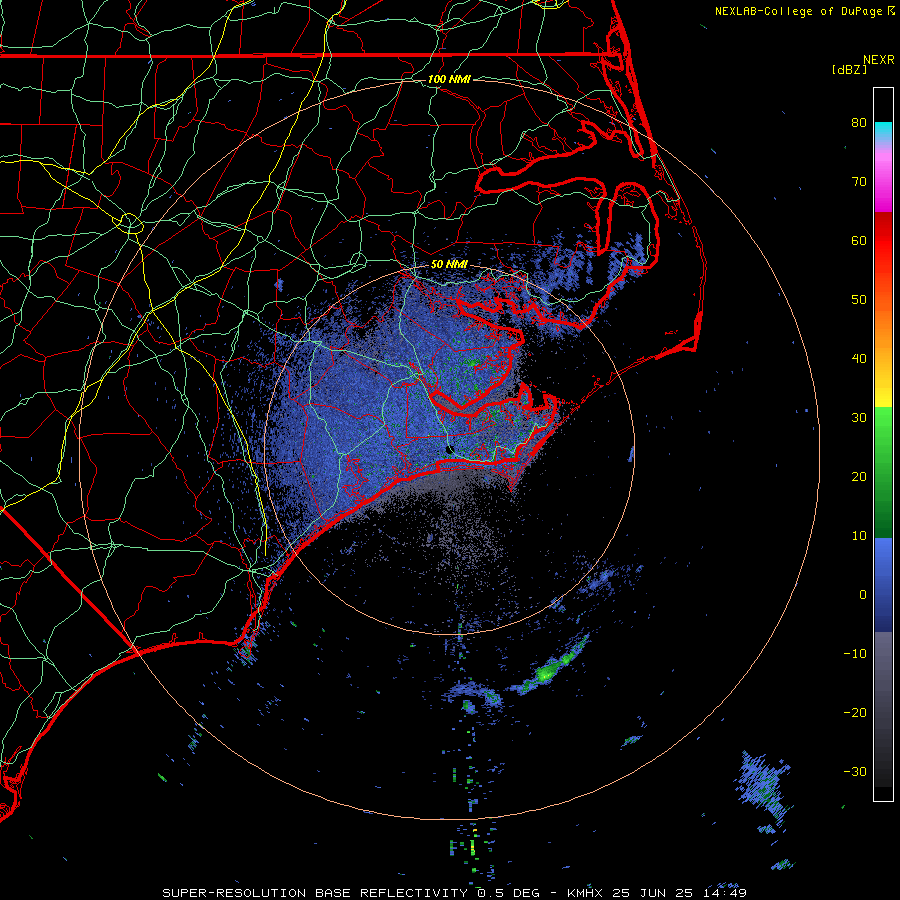
Task: Click the SUPER-RESOLUTION BASE REFLECTIVITY caption text
Action: pos(315,893)
